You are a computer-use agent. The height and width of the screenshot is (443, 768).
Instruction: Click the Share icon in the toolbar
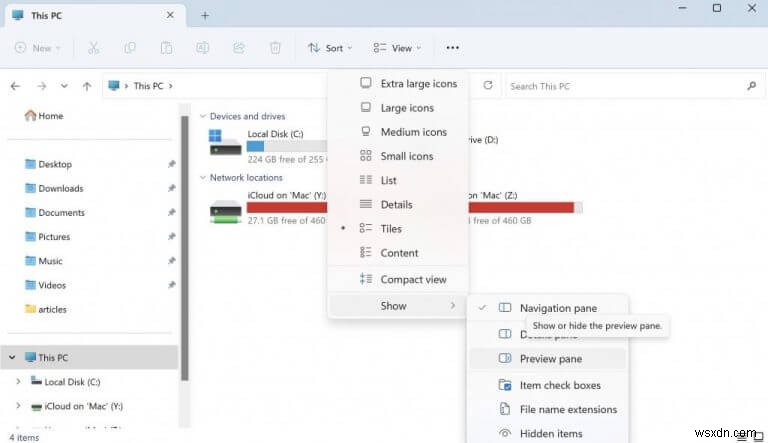tap(239, 48)
